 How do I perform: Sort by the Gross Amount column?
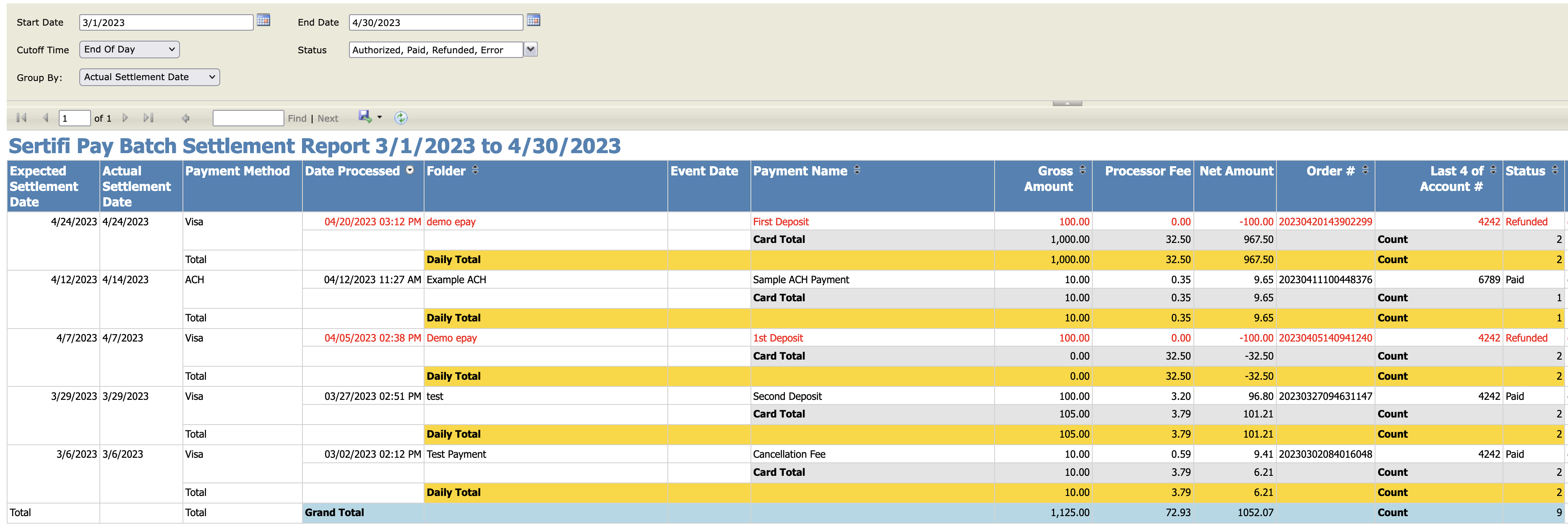(x=1082, y=170)
